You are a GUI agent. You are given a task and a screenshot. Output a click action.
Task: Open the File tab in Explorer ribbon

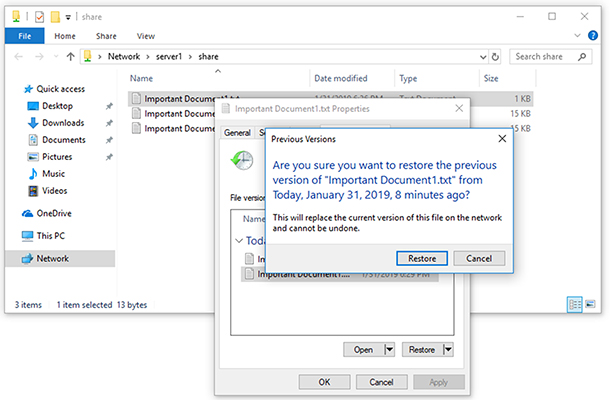pyautogui.click(x=25, y=36)
